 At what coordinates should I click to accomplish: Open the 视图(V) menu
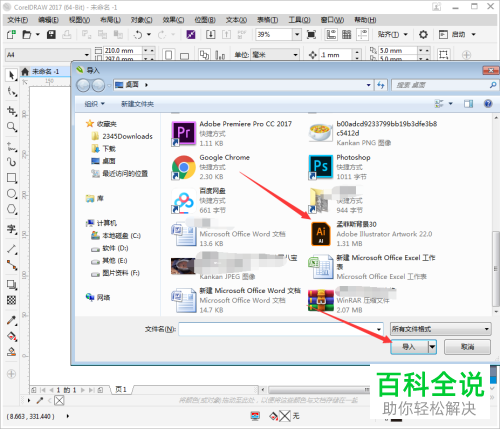point(79,20)
